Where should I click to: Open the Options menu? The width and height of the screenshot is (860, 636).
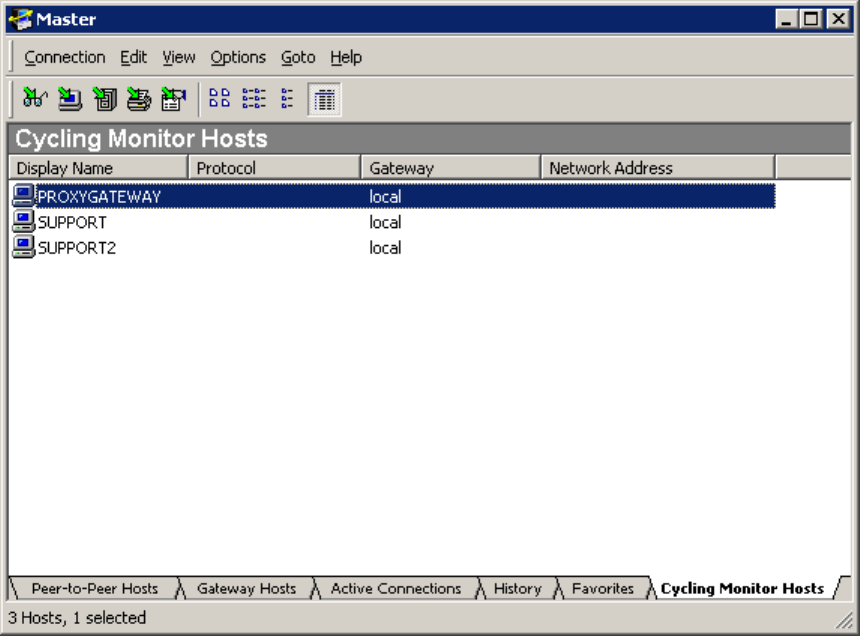(238, 57)
